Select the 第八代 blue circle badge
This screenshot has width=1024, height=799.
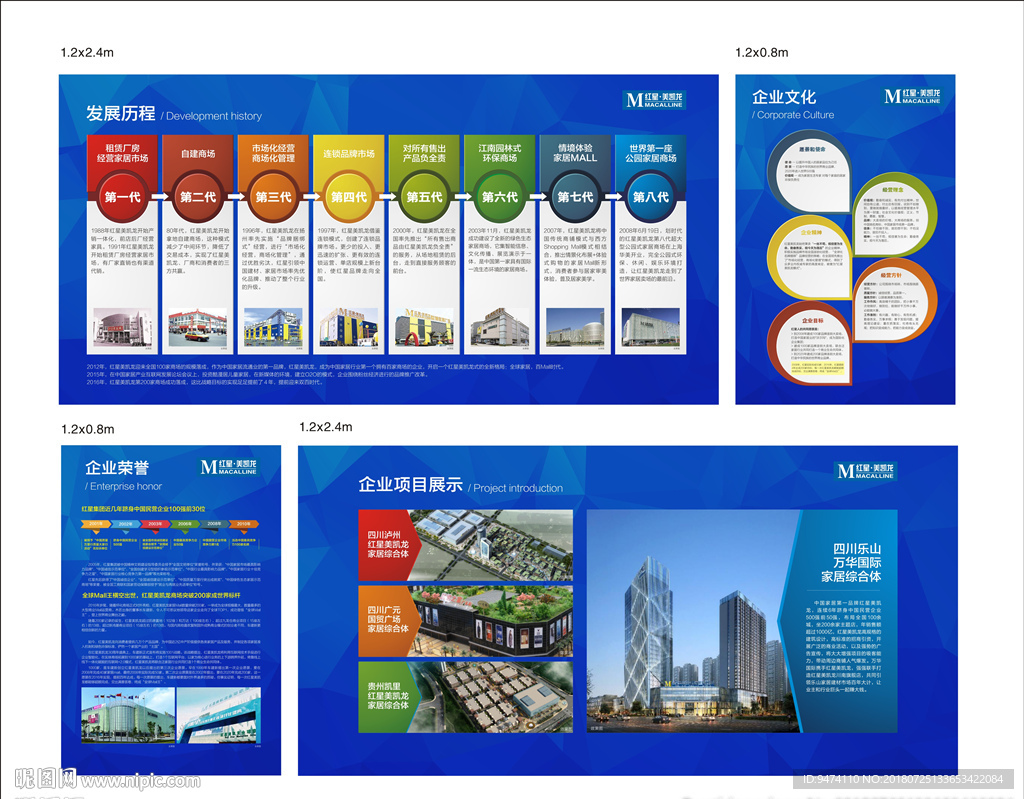(x=651, y=197)
